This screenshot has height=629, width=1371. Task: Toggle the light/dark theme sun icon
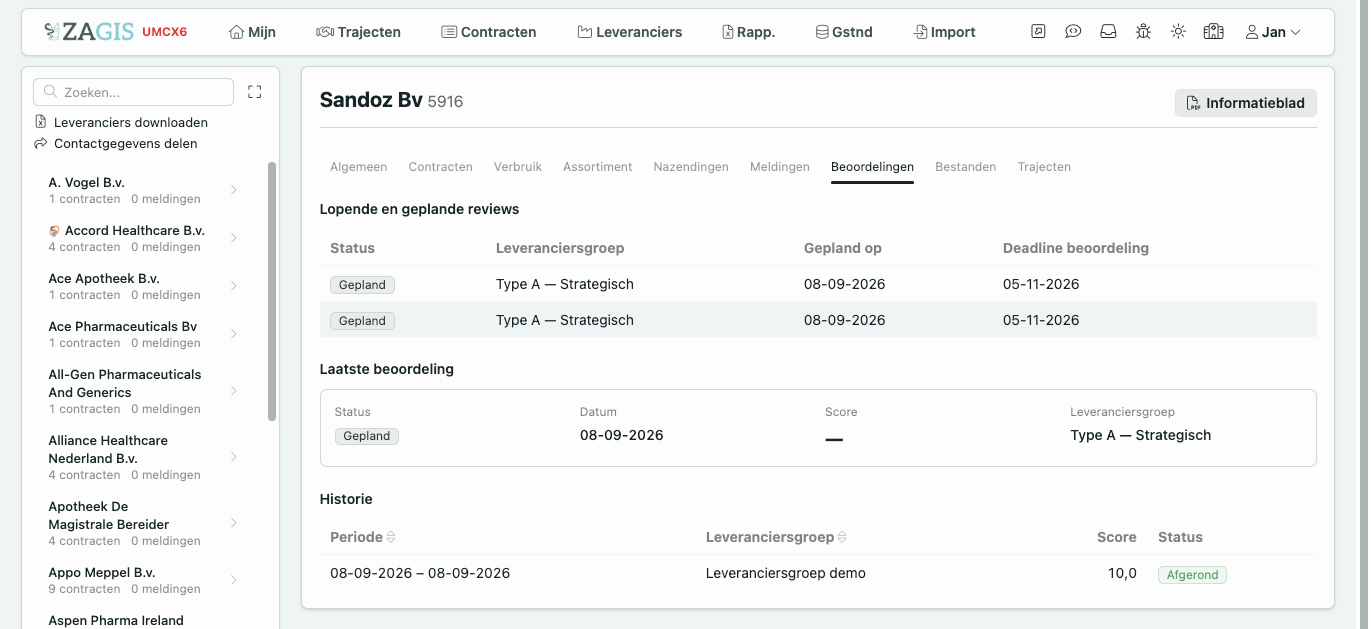[x=1178, y=32]
